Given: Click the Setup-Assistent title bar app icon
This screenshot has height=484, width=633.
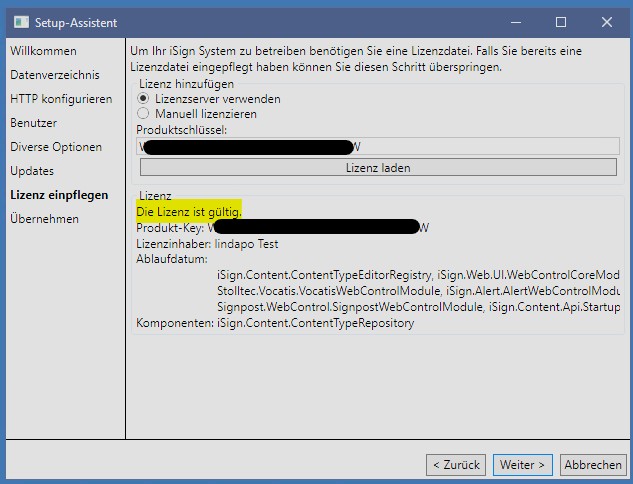Looking at the screenshot, I should click(x=21, y=22).
